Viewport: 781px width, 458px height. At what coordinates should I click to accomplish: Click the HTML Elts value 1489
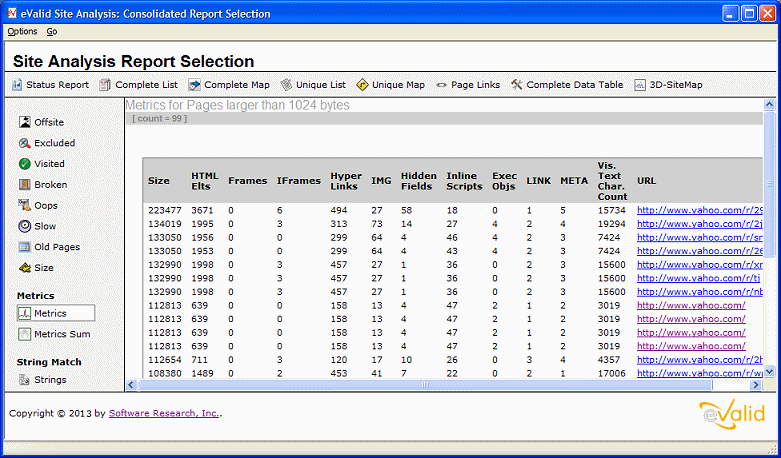click(202, 373)
